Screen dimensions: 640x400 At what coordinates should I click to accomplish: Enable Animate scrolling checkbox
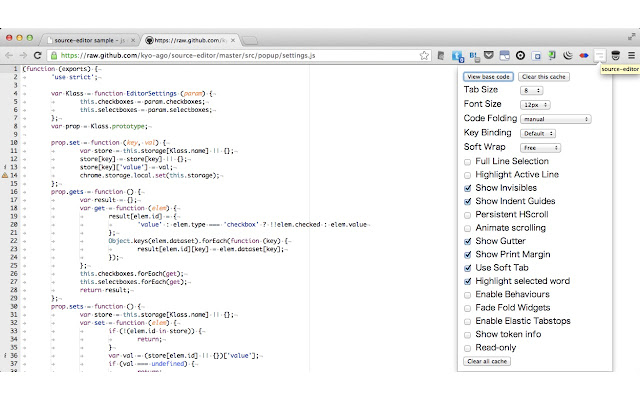[x=467, y=229]
